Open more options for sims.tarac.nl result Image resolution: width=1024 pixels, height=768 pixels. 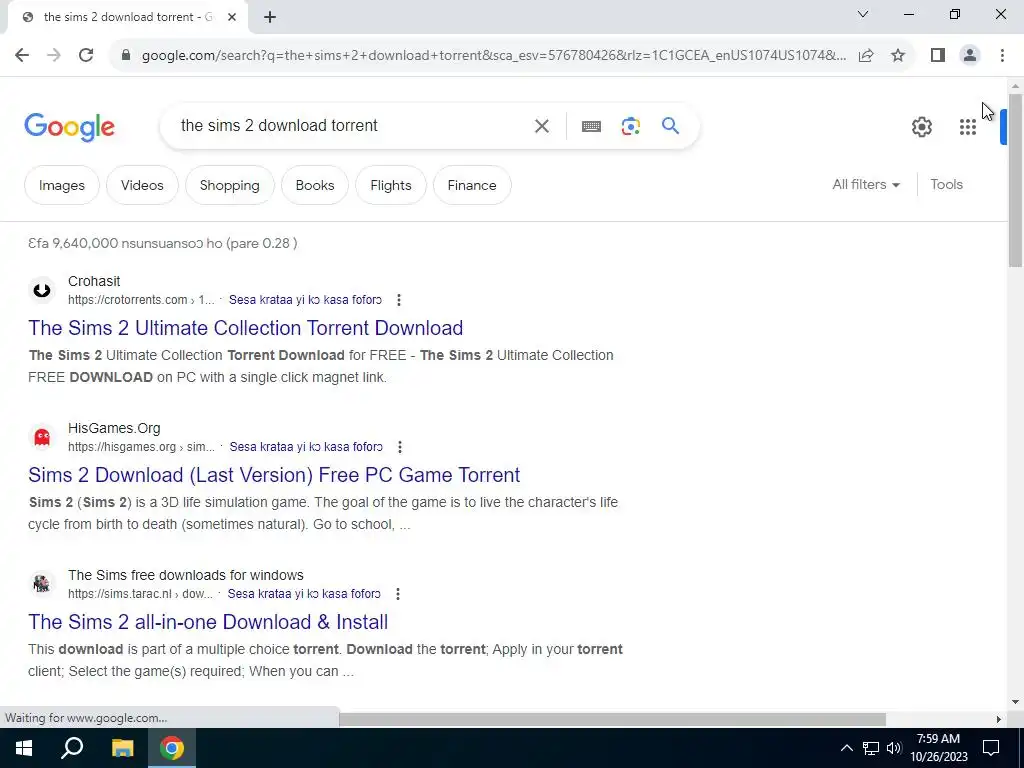[x=398, y=594]
